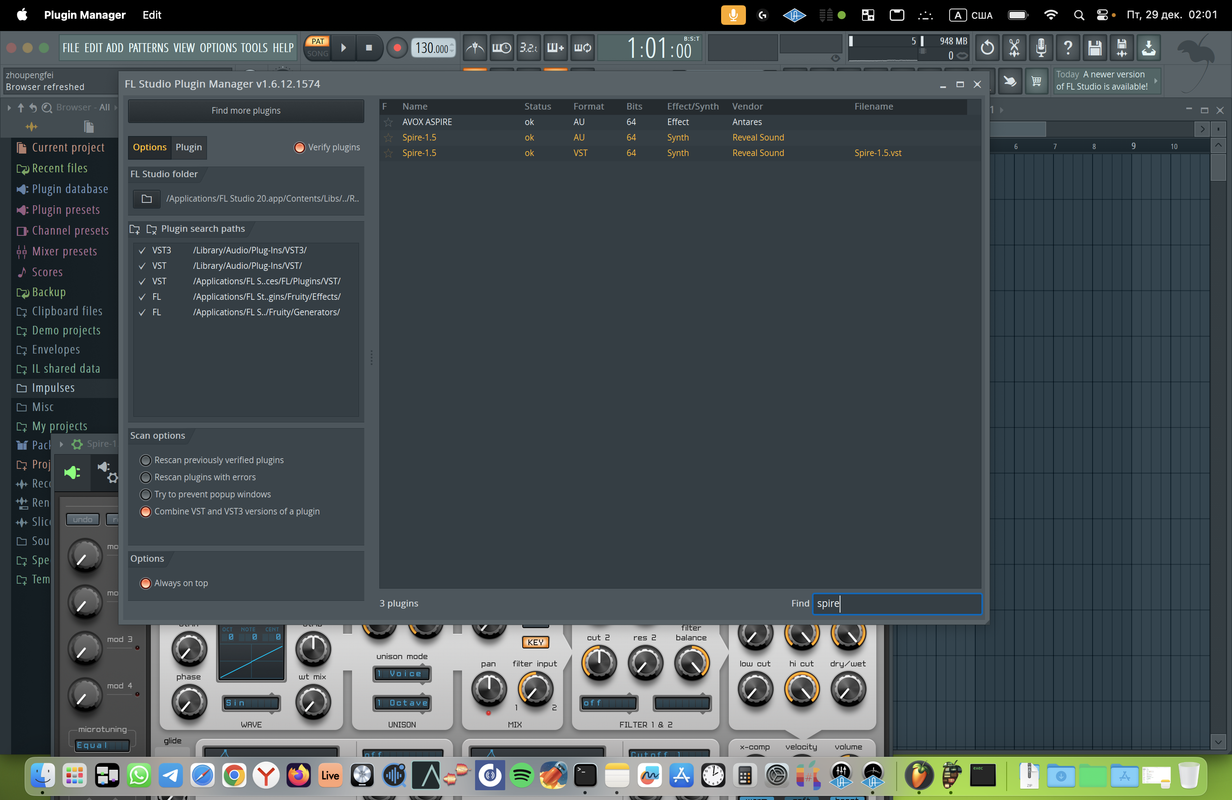Screen dimensions: 1232x800
Task: Click the microphone one-click recording icon
Action: (x=1041, y=47)
